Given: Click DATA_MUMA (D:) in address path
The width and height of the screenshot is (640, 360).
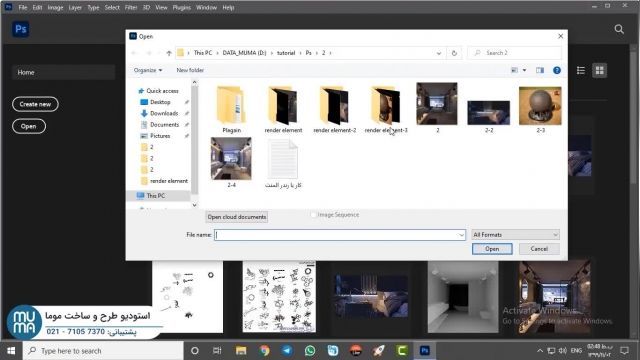Looking at the screenshot, I should coord(244,53).
